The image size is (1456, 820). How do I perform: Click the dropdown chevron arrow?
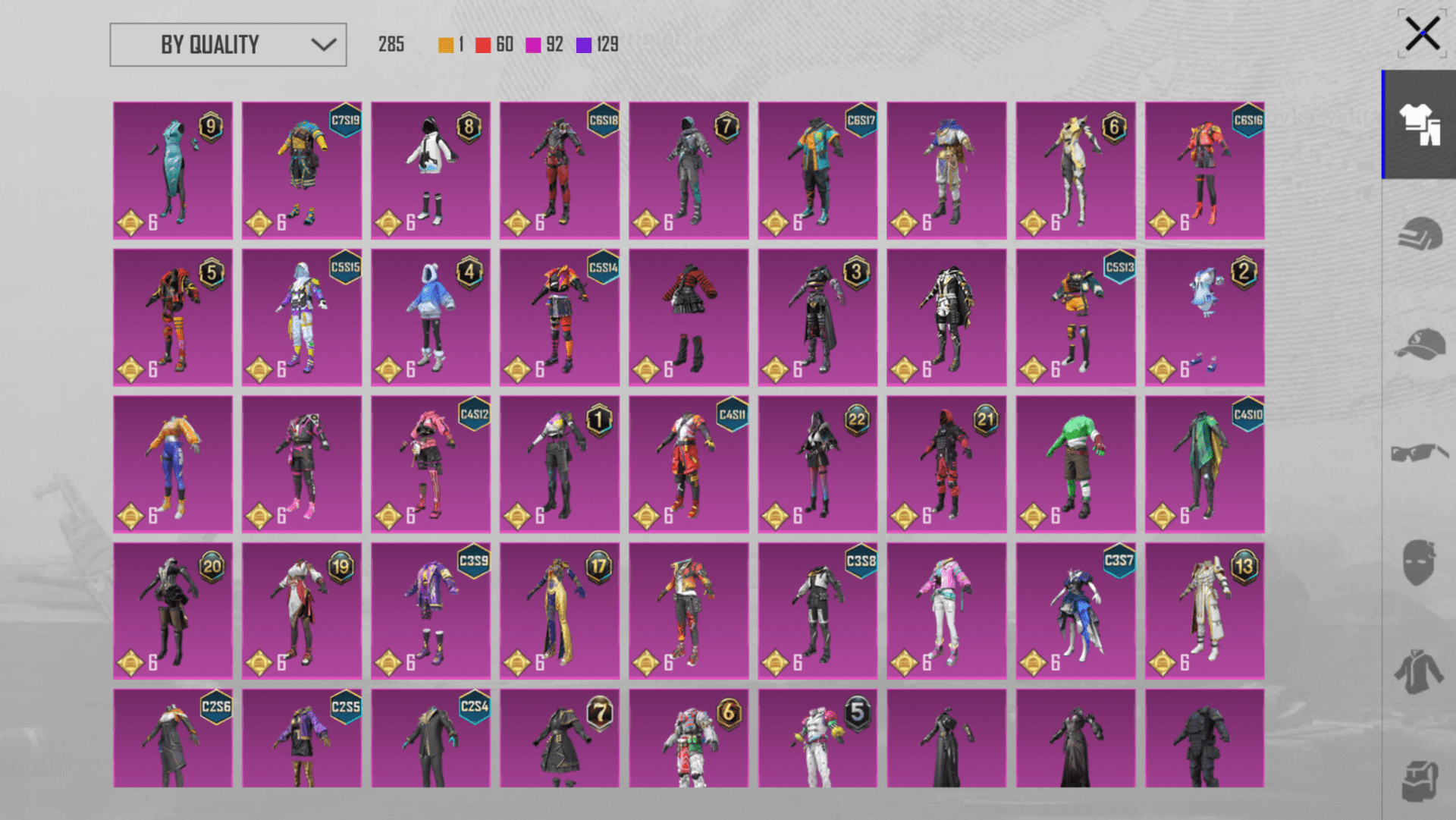click(x=324, y=45)
